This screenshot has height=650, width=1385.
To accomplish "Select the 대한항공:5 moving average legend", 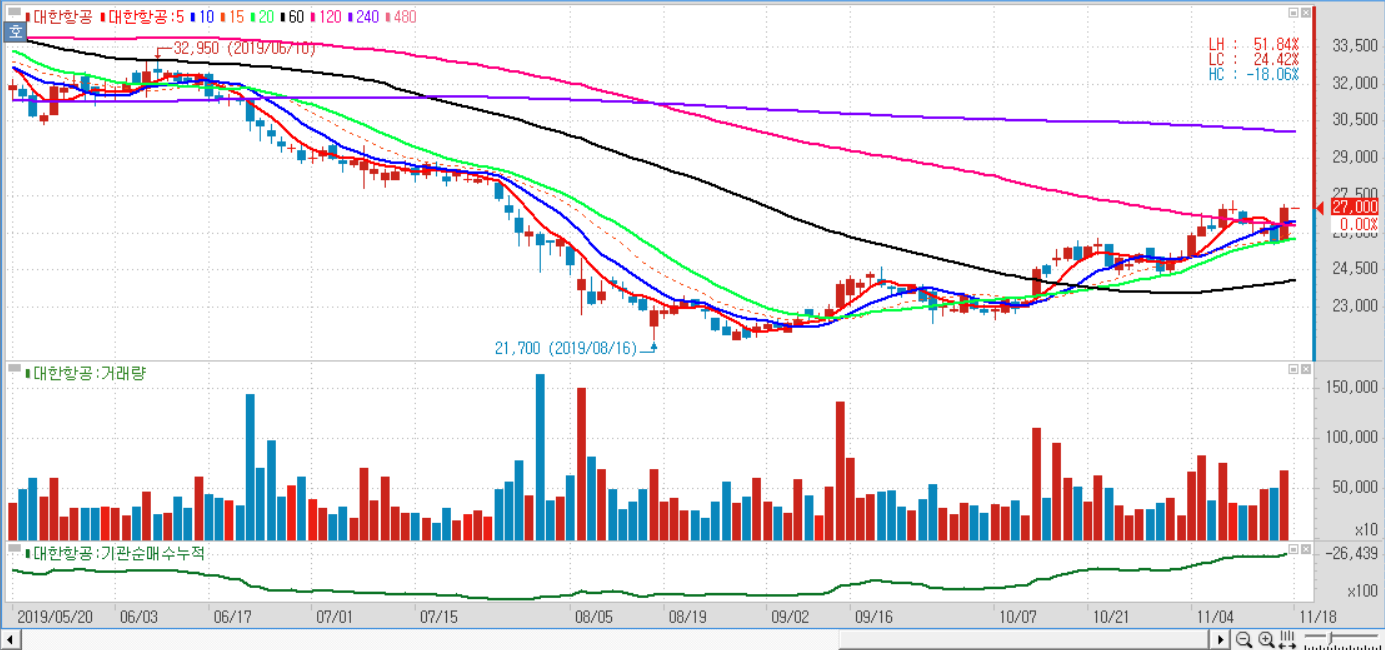I will tap(140, 17).
